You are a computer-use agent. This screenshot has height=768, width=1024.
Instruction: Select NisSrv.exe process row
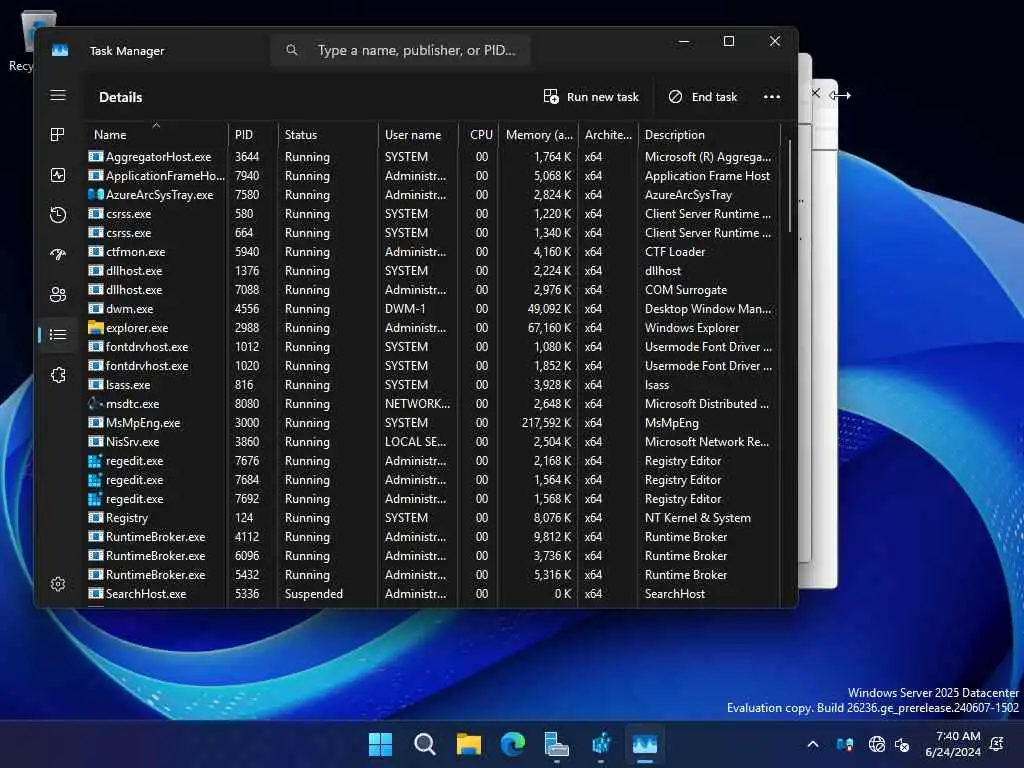[x=432, y=441]
